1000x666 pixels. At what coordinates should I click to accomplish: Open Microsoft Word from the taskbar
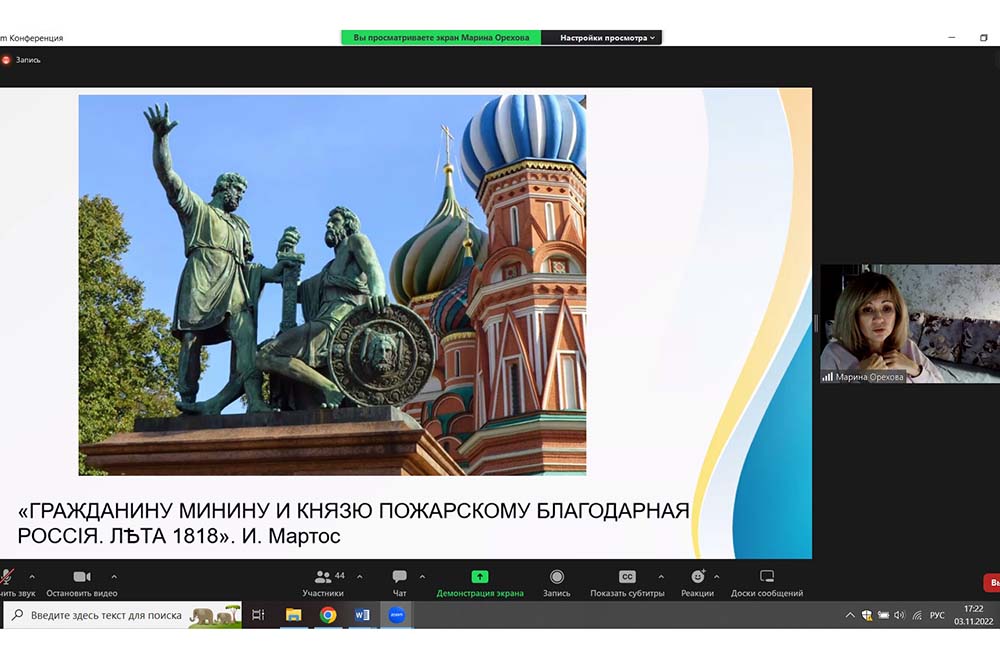pyautogui.click(x=362, y=615)
